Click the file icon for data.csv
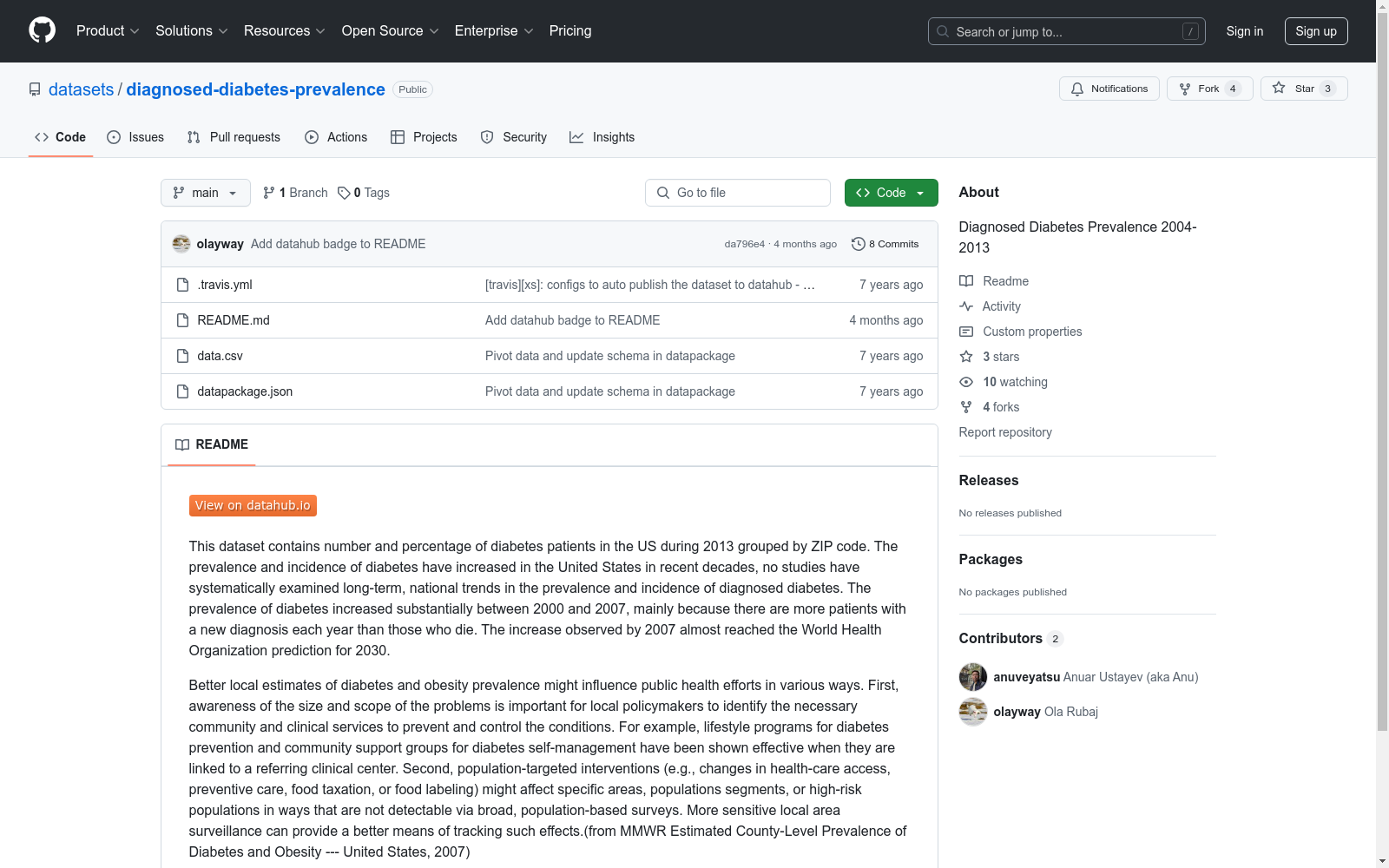 [x=182, y=356]
